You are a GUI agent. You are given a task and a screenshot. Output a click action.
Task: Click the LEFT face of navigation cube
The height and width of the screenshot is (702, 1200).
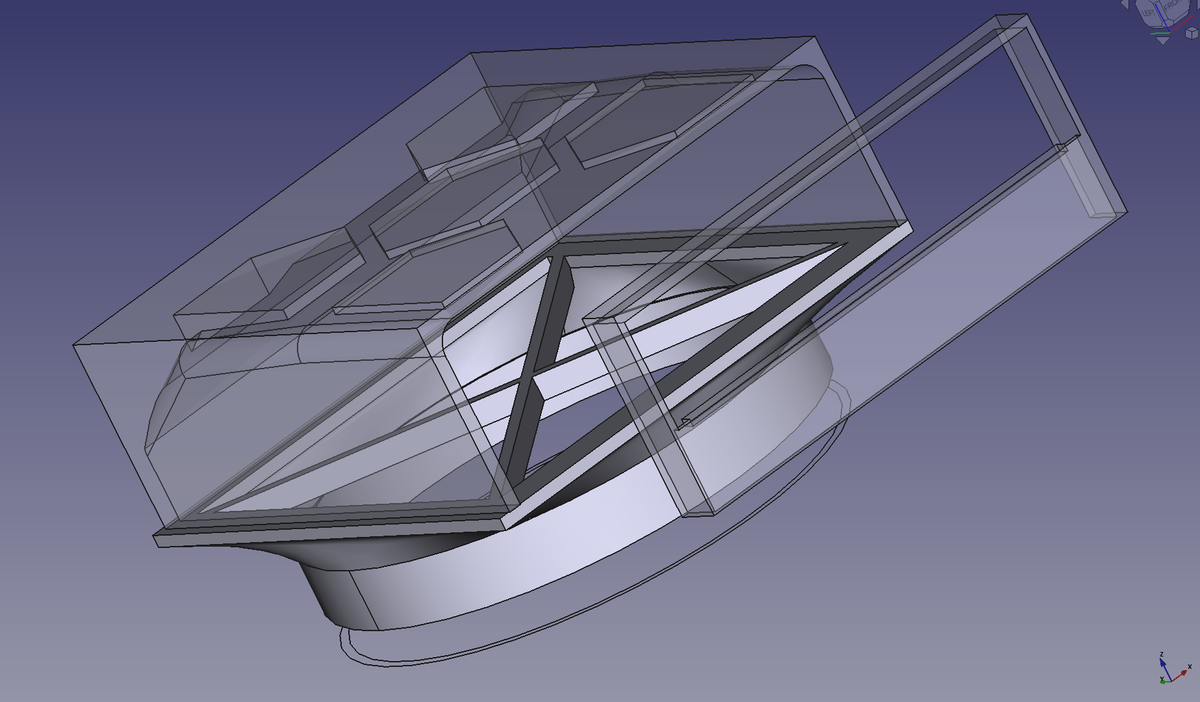(1148, 13)
